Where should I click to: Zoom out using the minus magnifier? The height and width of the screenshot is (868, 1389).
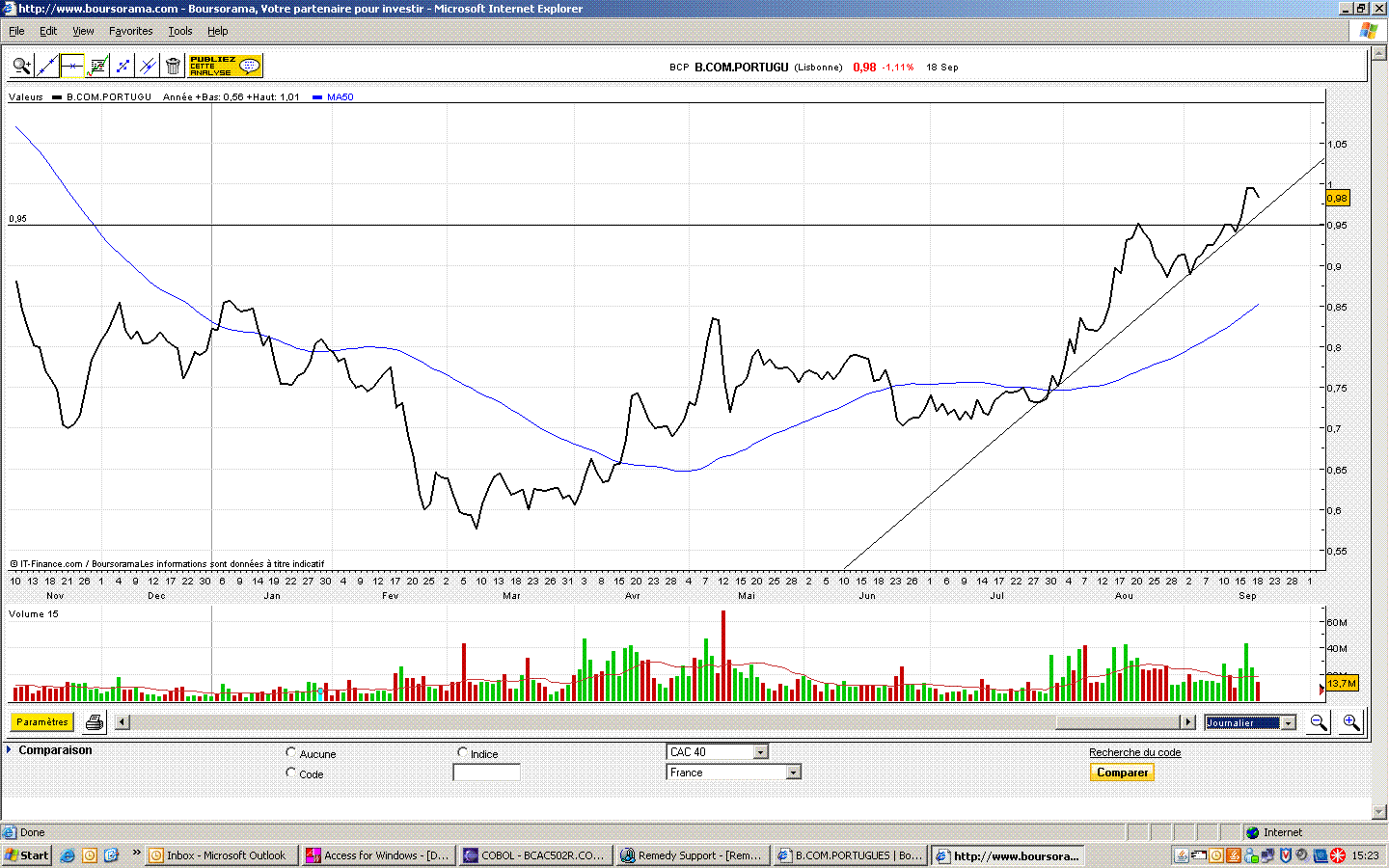1318,722
